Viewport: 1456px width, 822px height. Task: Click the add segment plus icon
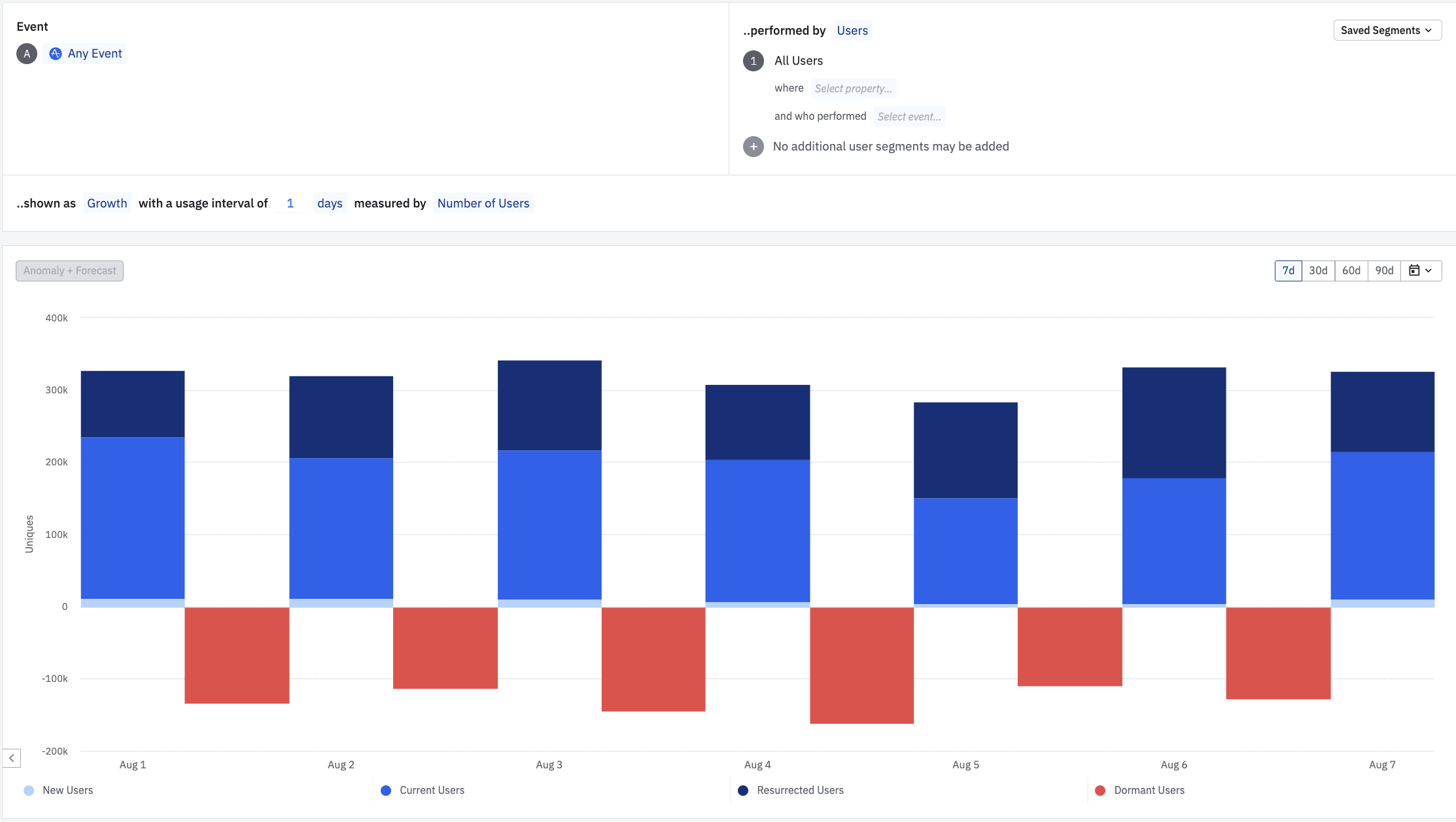754,147
